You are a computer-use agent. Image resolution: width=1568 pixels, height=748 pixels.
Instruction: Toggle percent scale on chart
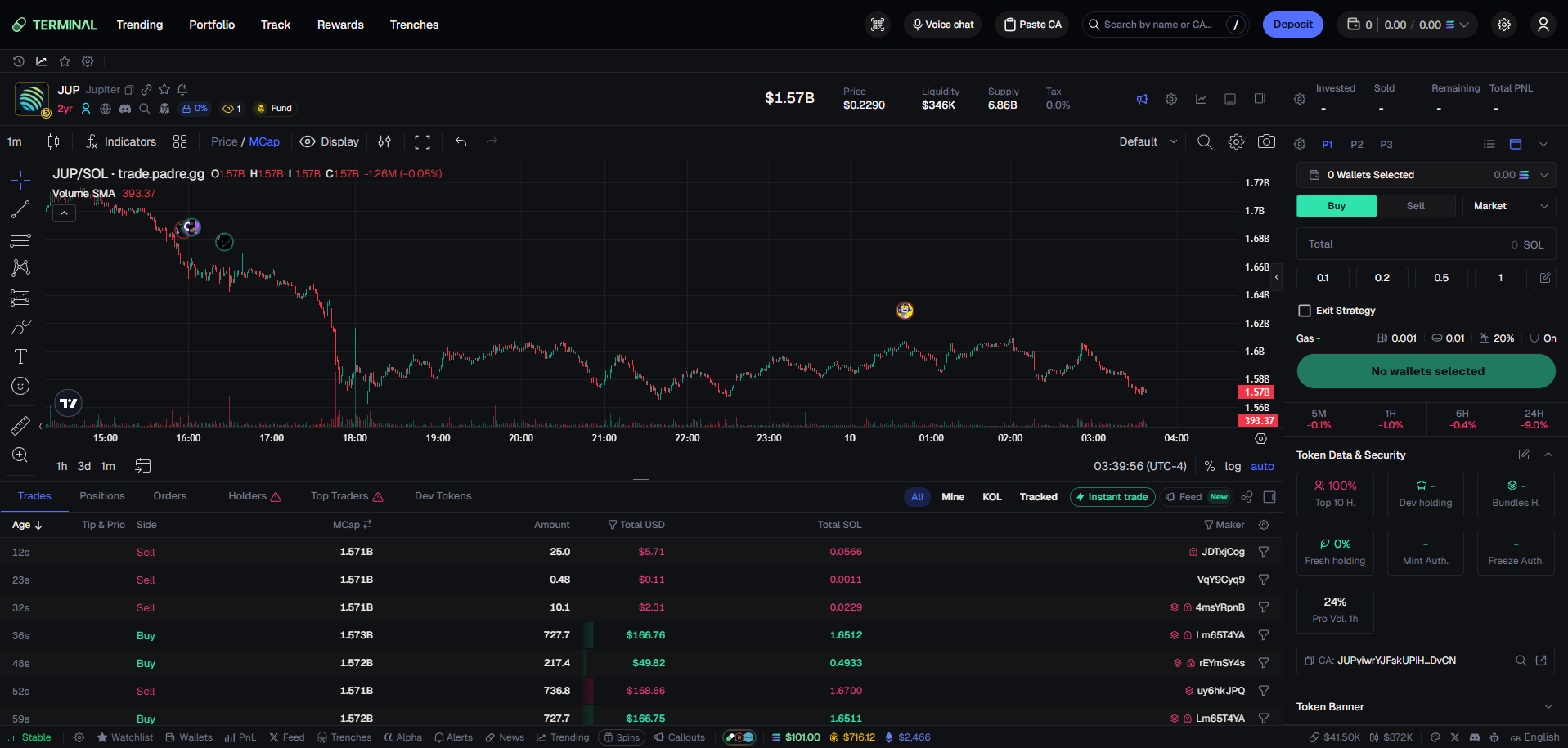click(x=1209, y=466)
